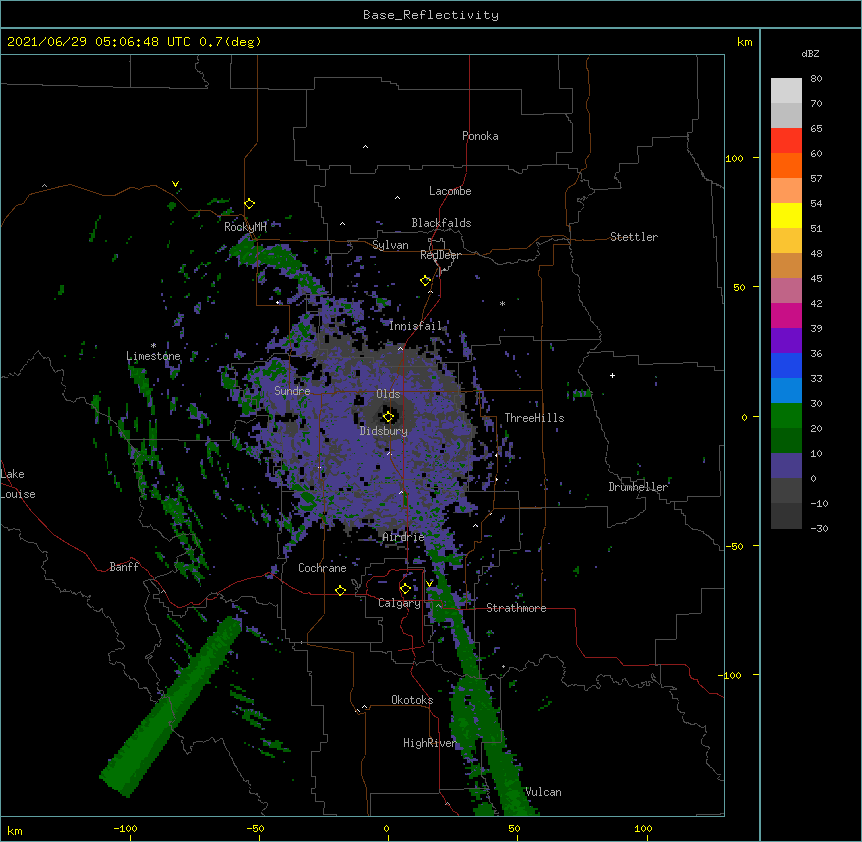The width and height of the screenshot is (862, 842).
Task: Click the Limestone label
Action: tap(153, 356)
